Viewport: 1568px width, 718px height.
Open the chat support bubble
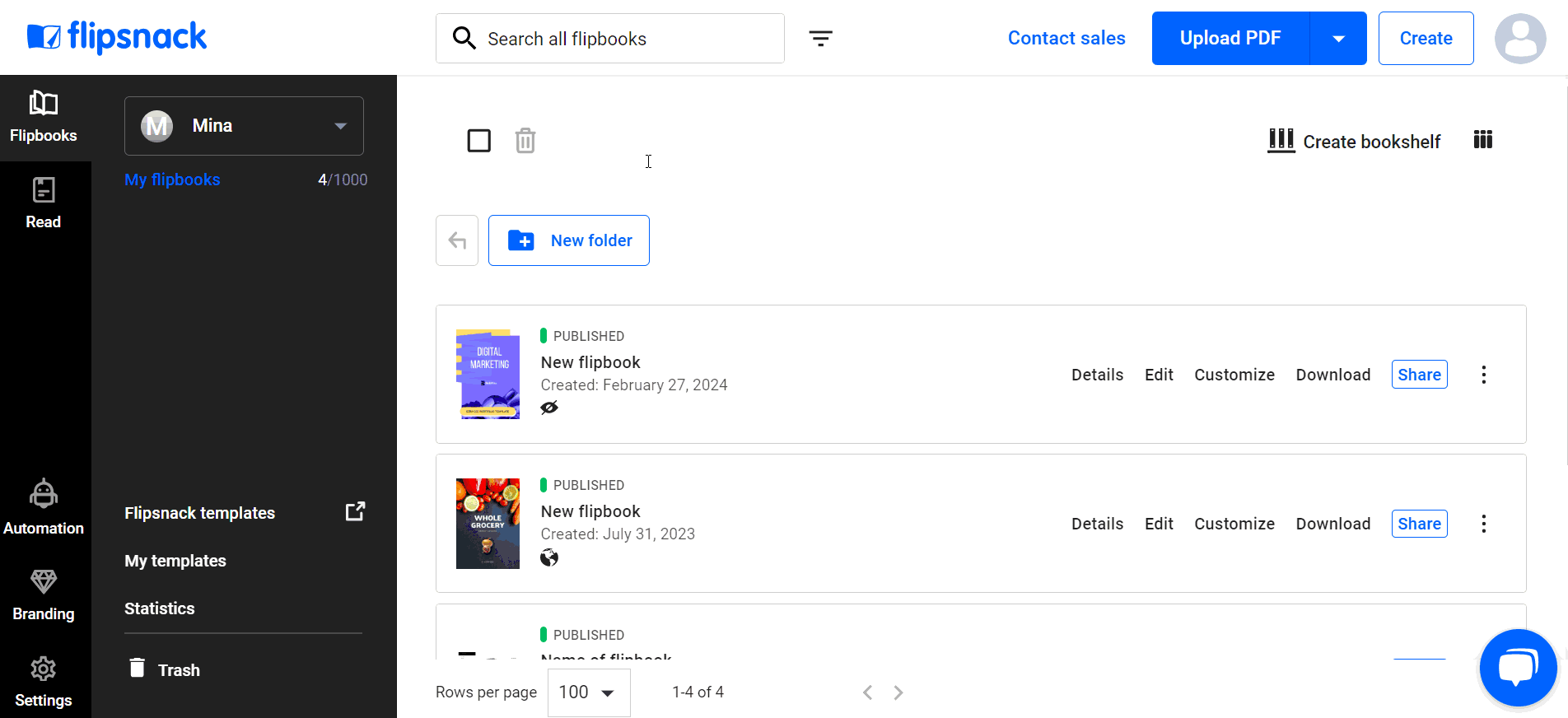(x=1518, y=668)
